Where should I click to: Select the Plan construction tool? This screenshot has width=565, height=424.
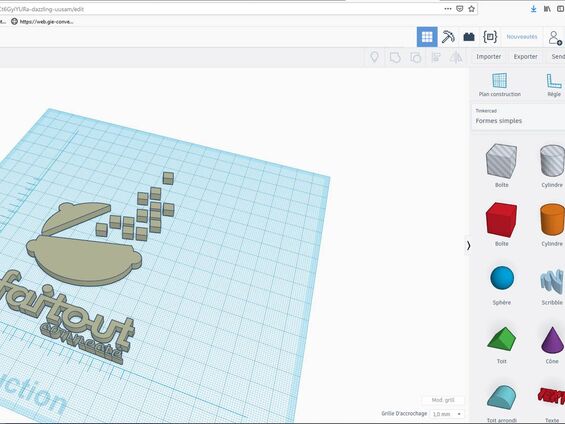coord(499,85)
